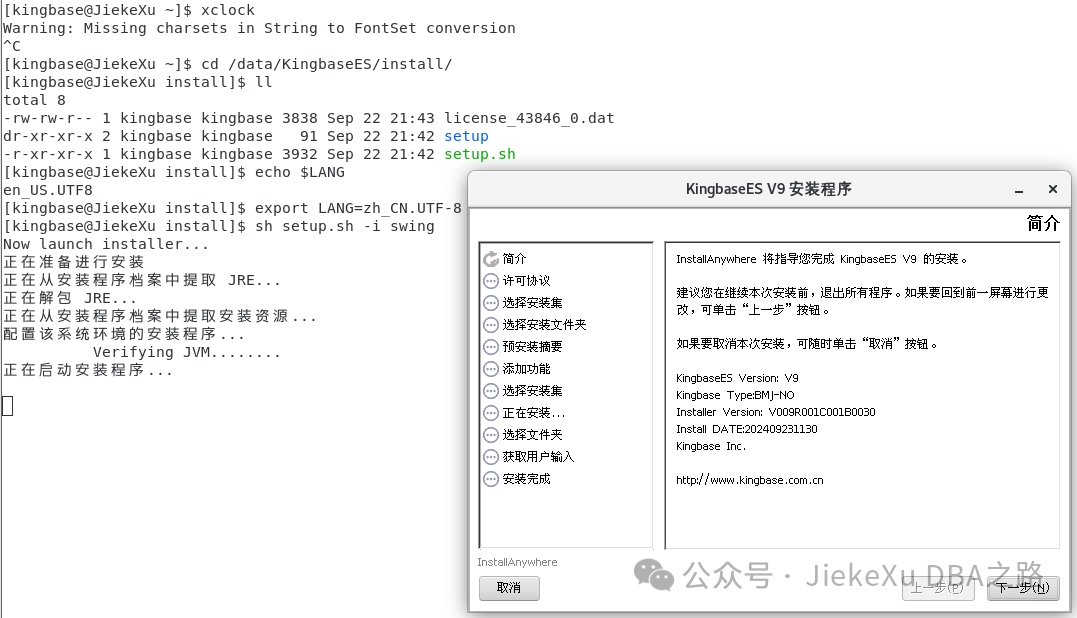This screenshot has height=618, width=1077.
Task: Click the icon beside 获取用户输入
Action: point(491,457)
